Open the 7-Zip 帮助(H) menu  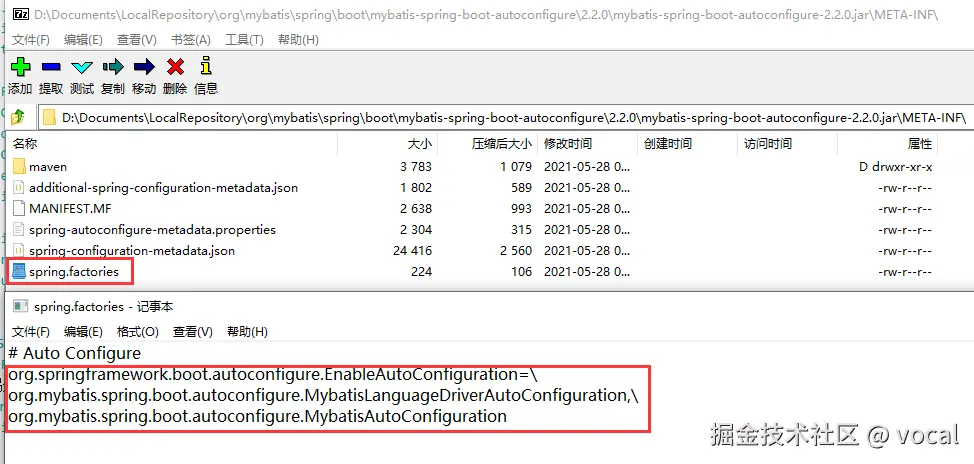[298, 40]
